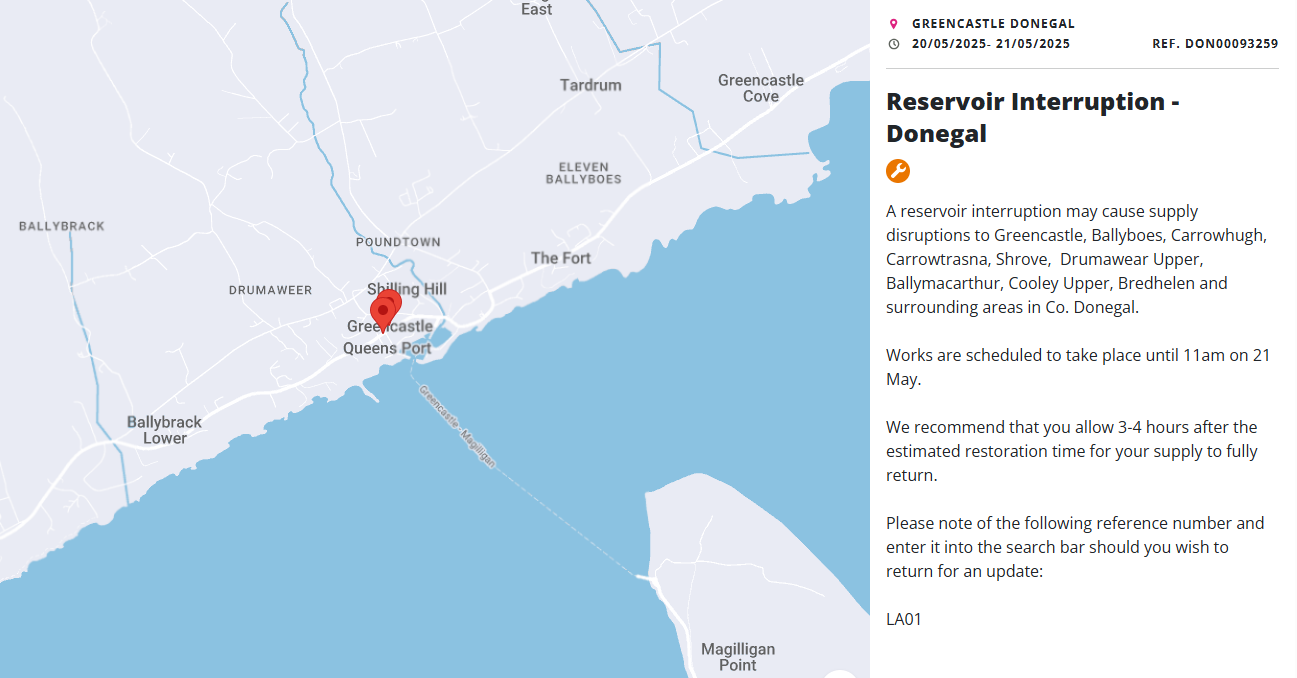Click the clock icon beside the dates
Screen dimensions: 1297x678
[x=894, y=44]
